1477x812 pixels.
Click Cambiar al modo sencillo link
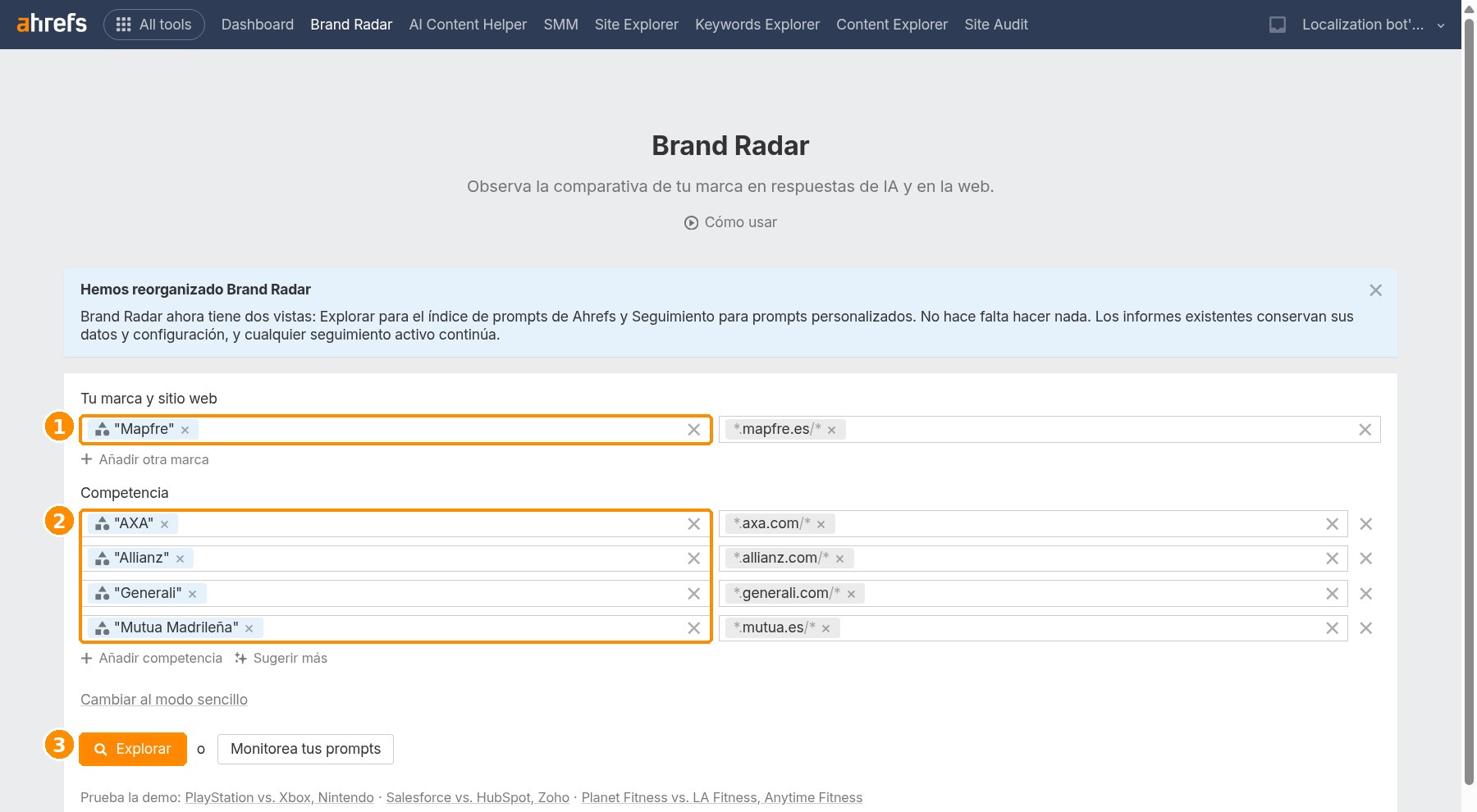tap(164, 700)
